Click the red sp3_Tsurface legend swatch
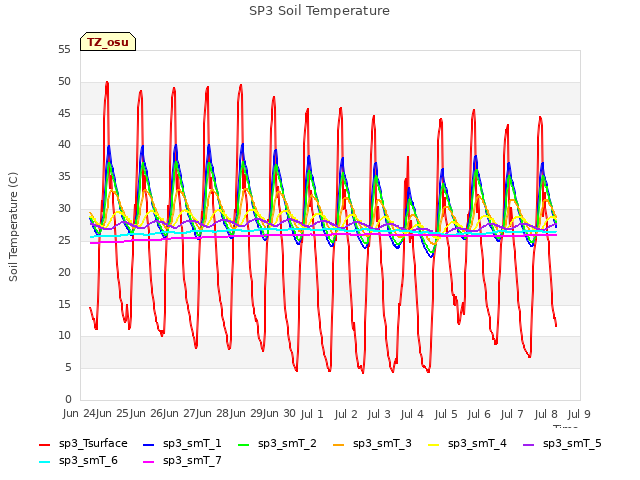Image resolution: width=640 pixels, height=480 pixels. coord(44,444)
